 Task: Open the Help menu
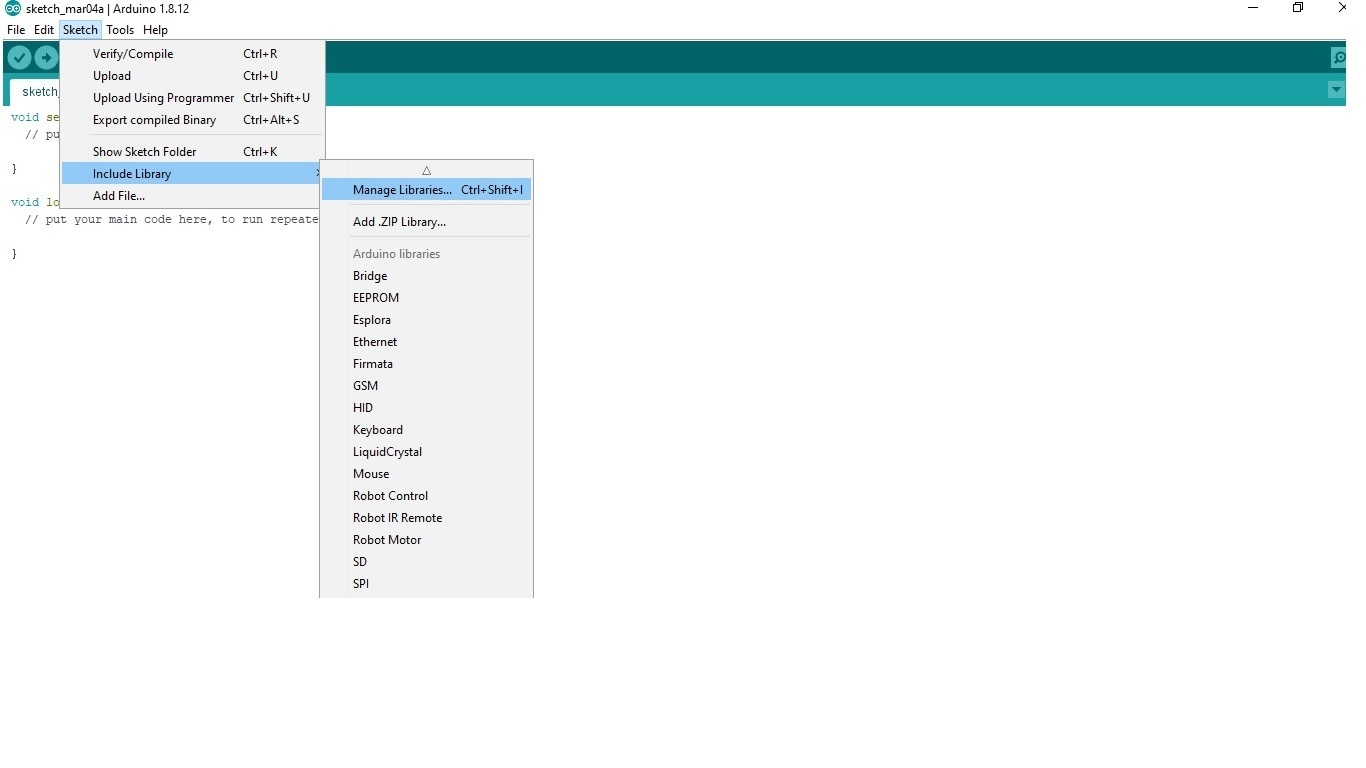point(155,30)
